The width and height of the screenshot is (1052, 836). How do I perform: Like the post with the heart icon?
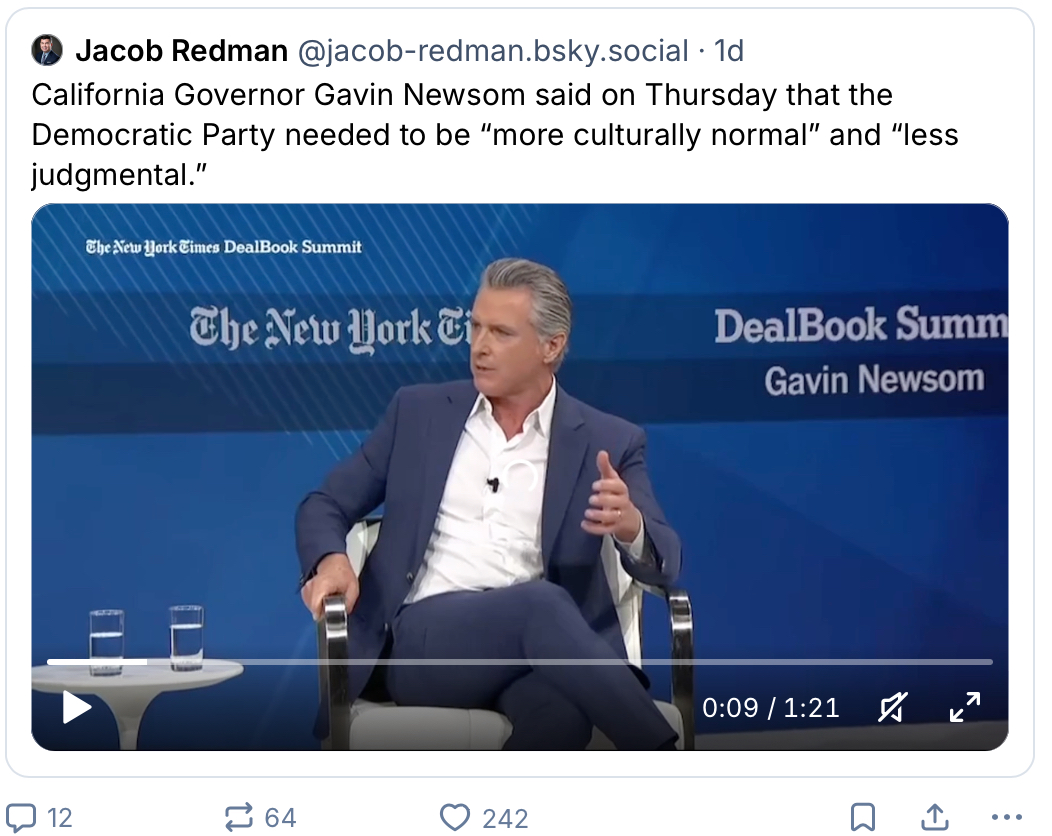[455, 818]
